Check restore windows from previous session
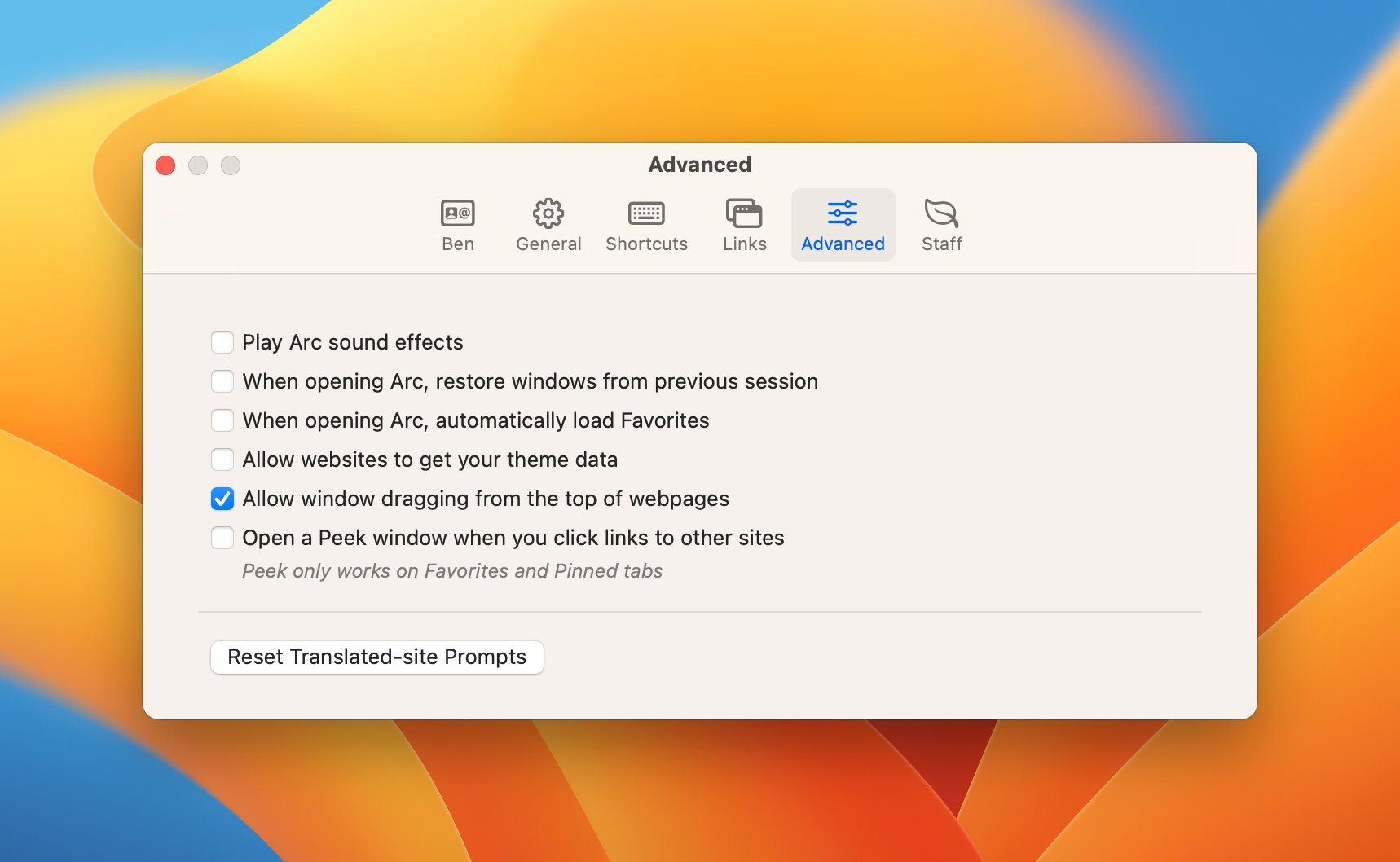 coord(222,381)
